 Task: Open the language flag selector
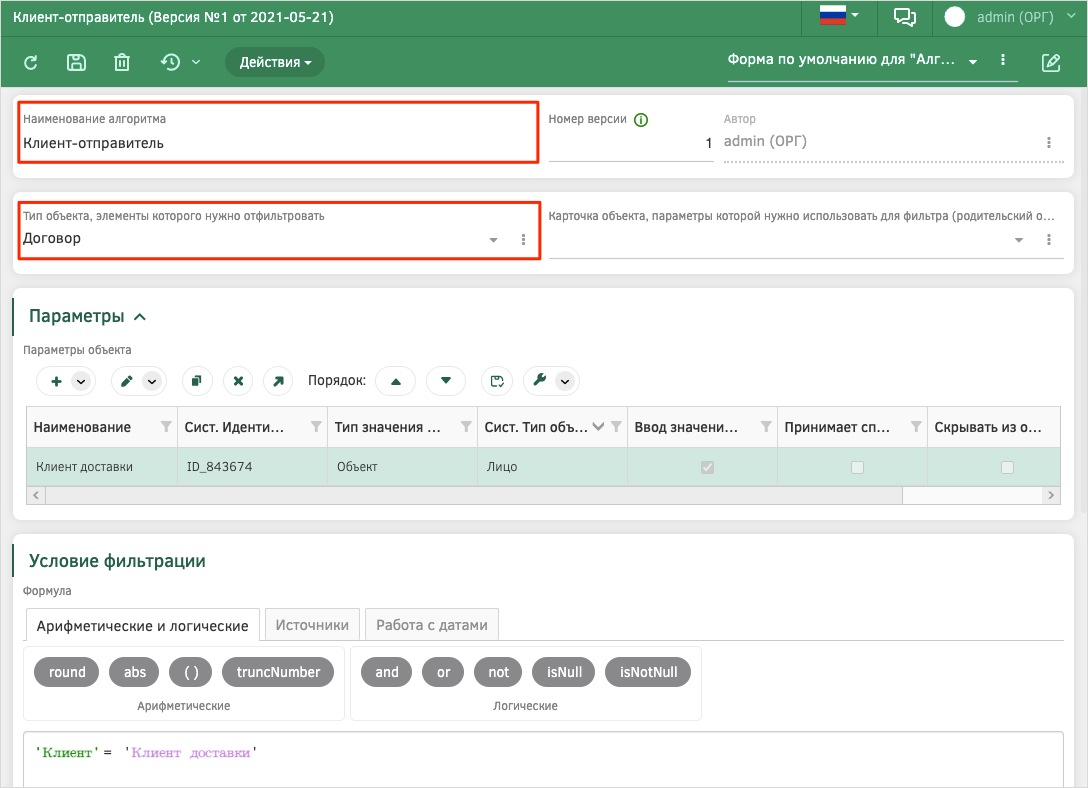(x=839, y=16)
